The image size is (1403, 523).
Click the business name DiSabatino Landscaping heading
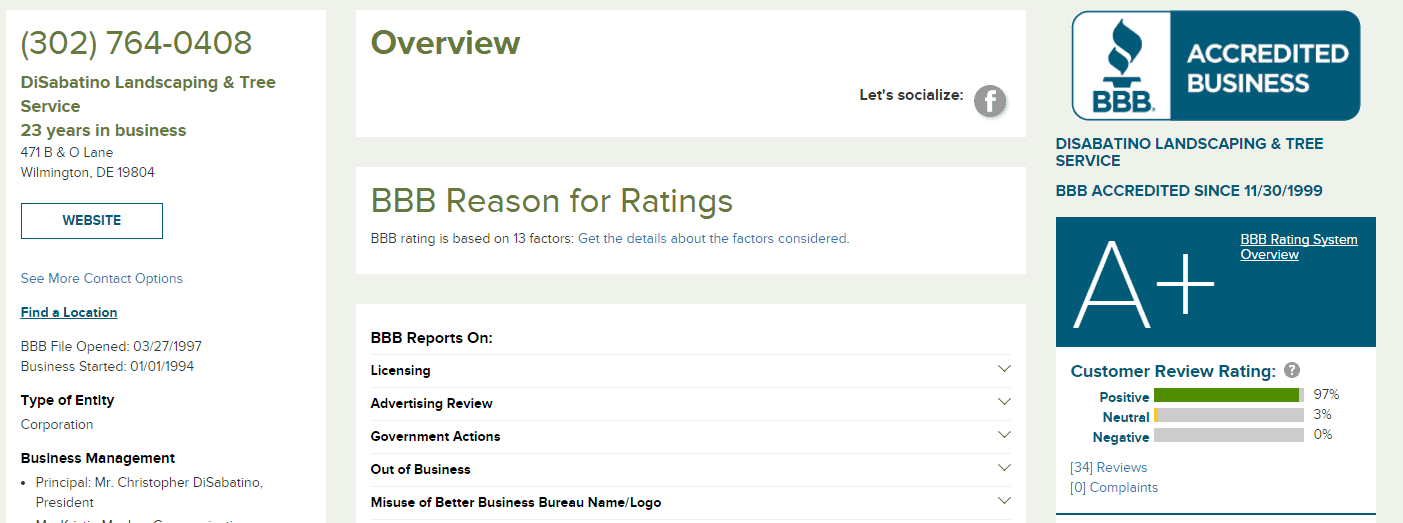point(148,94)
